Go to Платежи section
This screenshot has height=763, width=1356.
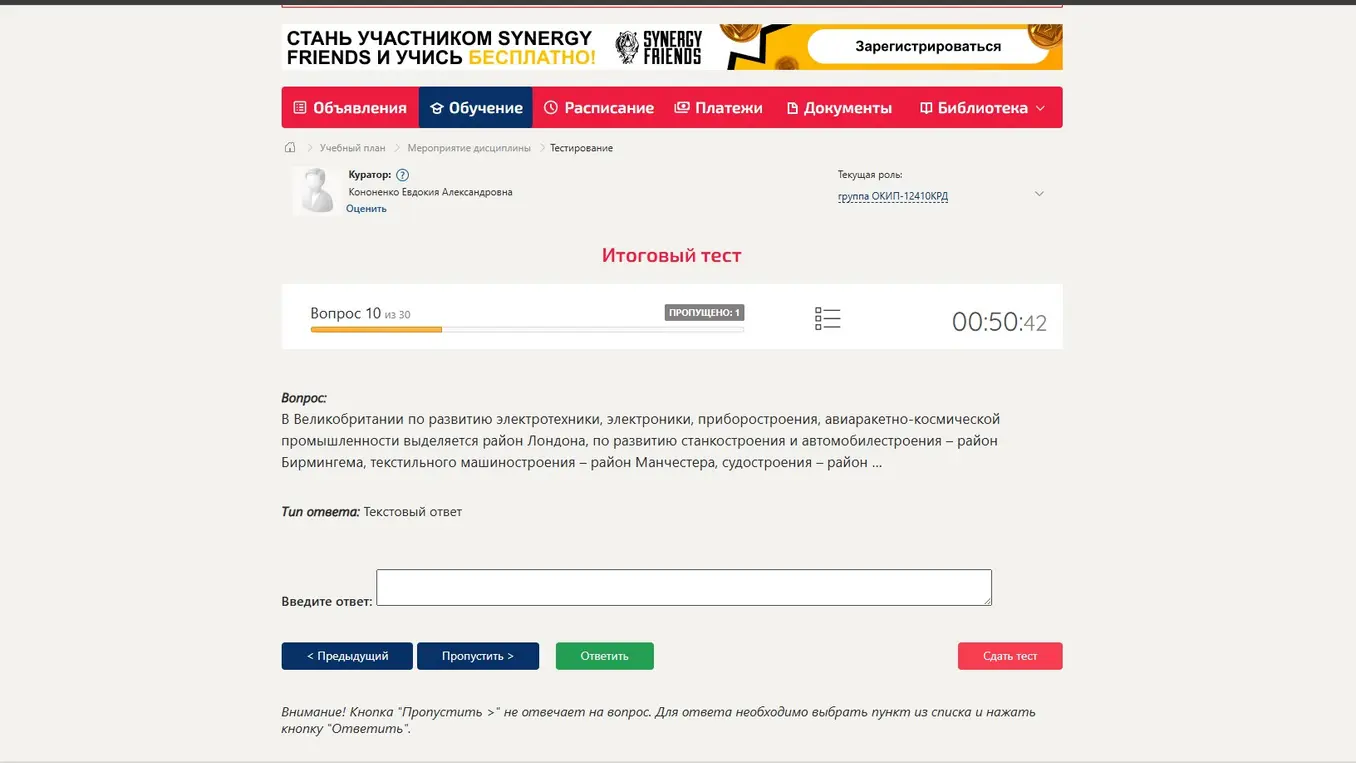[x=718, y=108]
